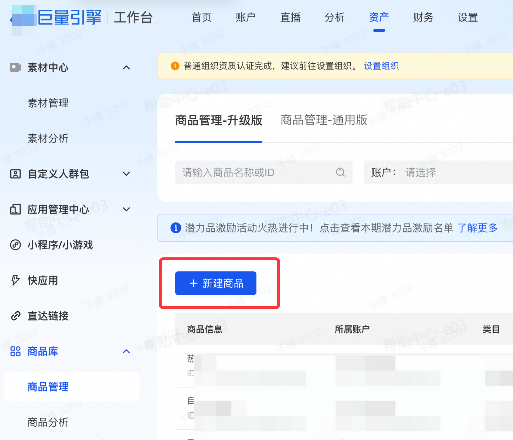Open 素材管理 in sidebar

[x=48, y=103]
